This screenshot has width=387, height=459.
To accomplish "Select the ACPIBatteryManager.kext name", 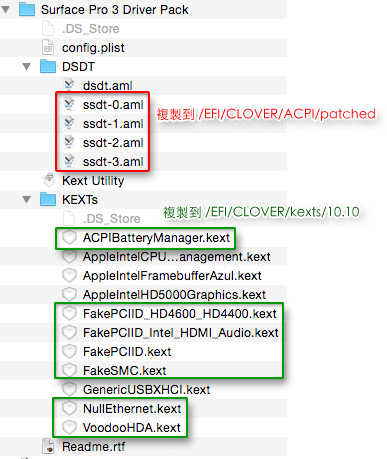I will coord(156,238).
